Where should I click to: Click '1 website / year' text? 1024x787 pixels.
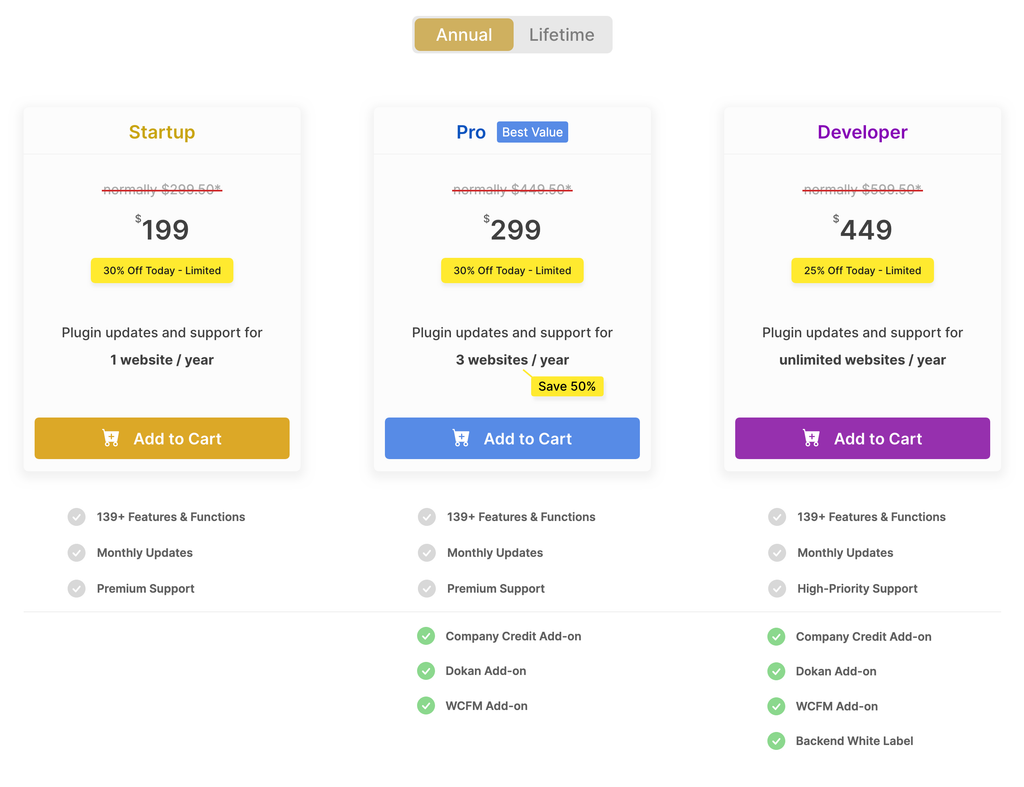(x=162, y=360)
